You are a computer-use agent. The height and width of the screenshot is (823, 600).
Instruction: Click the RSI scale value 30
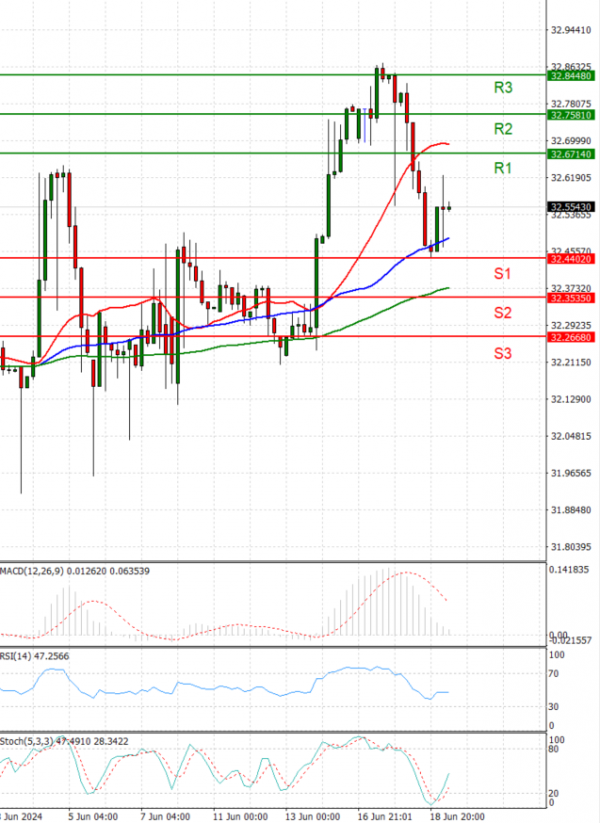[x=553, y=707]
